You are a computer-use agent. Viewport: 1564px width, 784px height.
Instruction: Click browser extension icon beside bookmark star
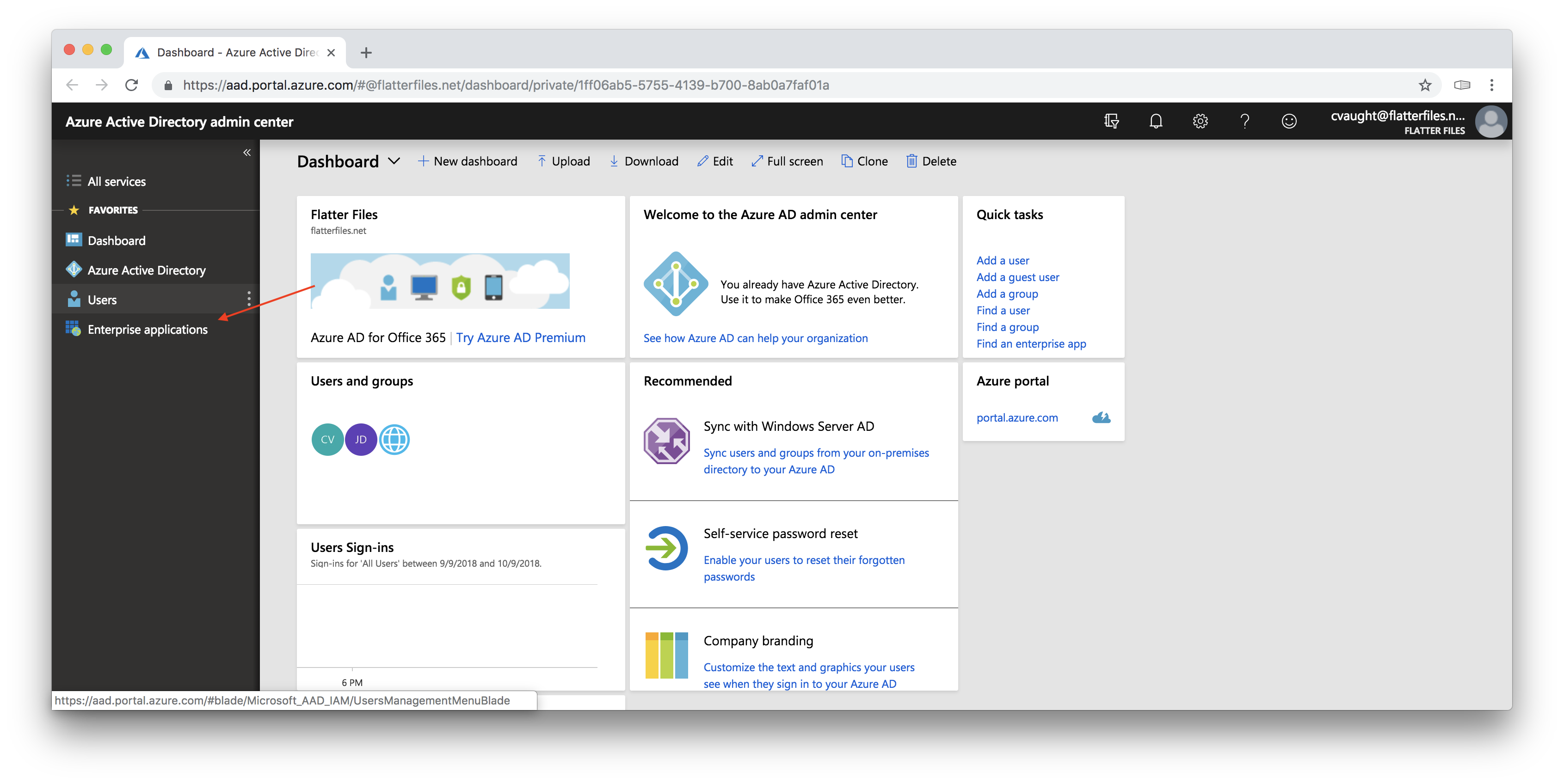tap(1461, 85)
